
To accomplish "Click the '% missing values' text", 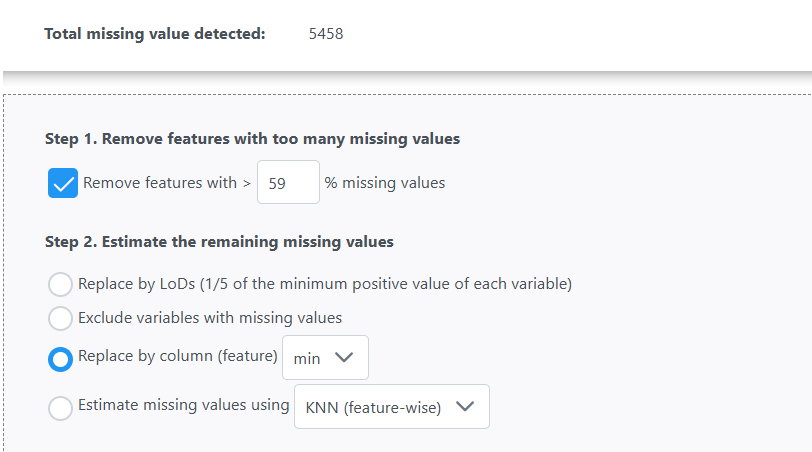I will pos(385,183).
